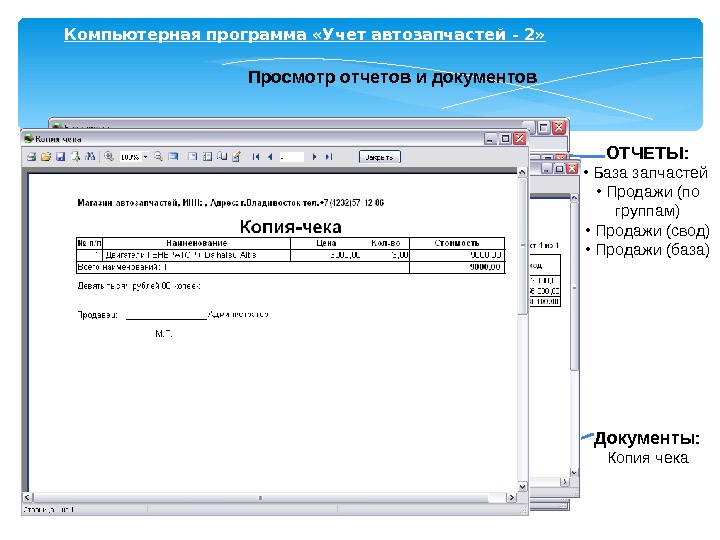Minimize the Копия чека window
720x540 pixels.
click(490, 139)
